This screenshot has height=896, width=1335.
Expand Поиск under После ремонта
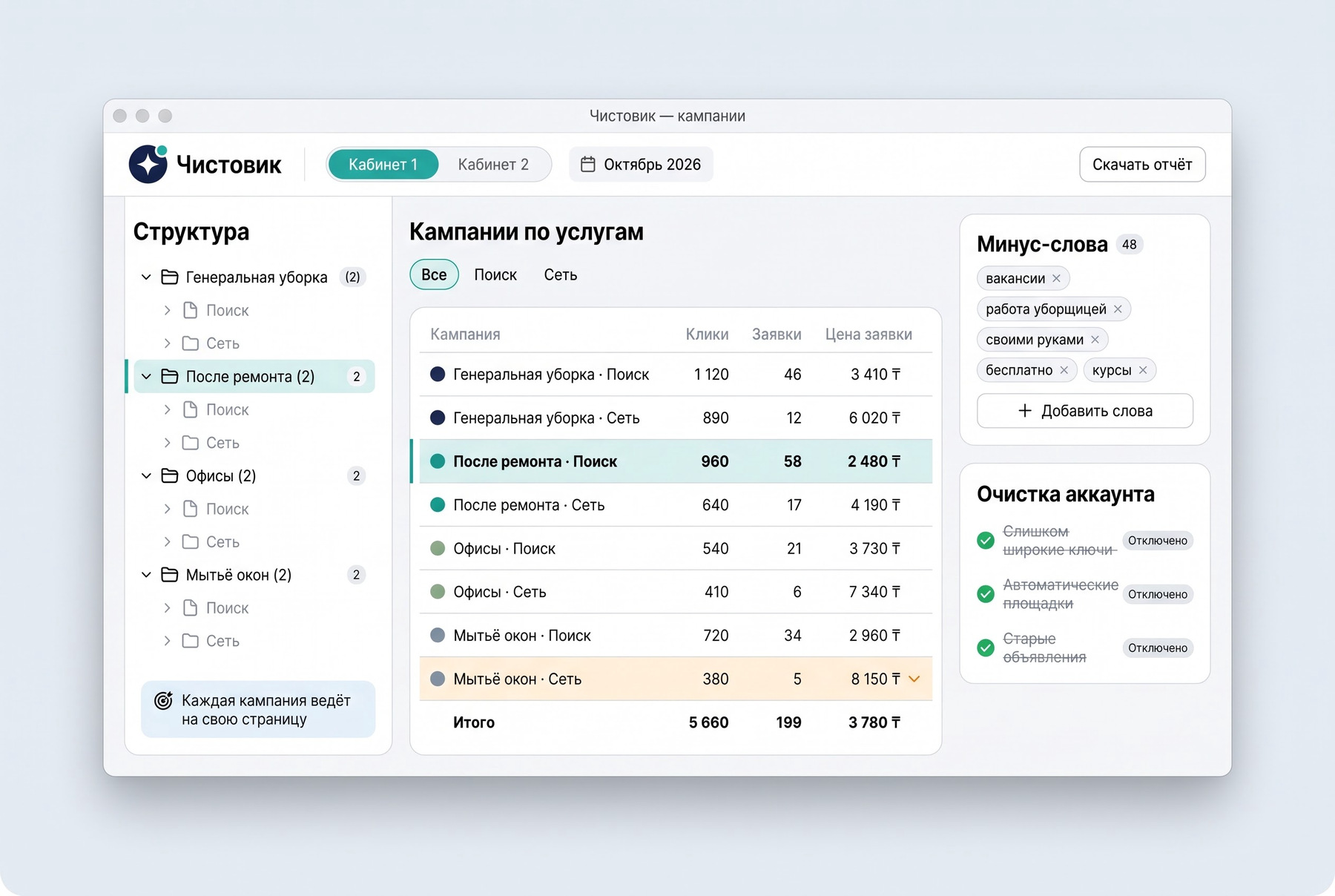(167, 409)
